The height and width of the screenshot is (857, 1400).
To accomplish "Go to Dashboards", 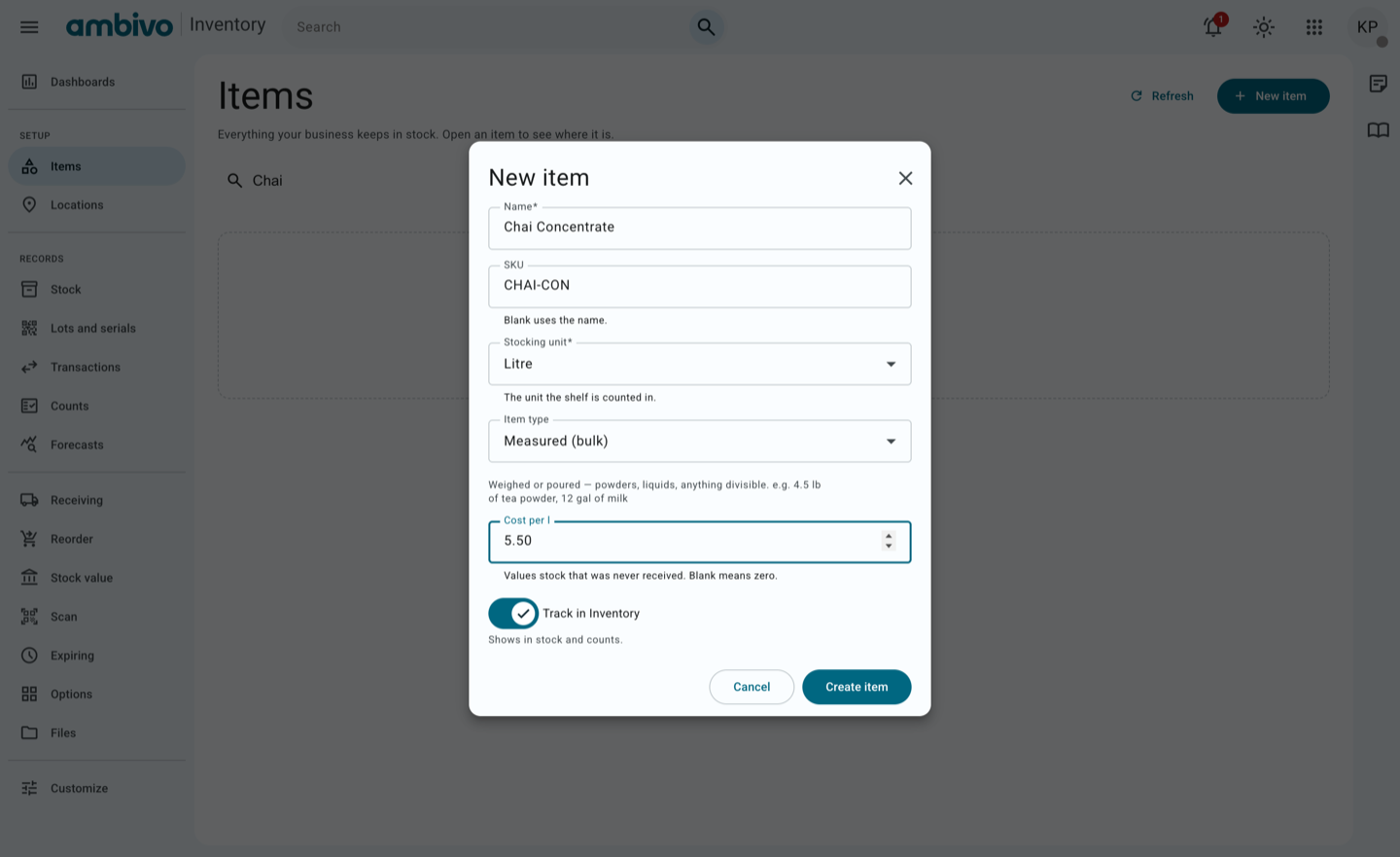I will 96,82.
